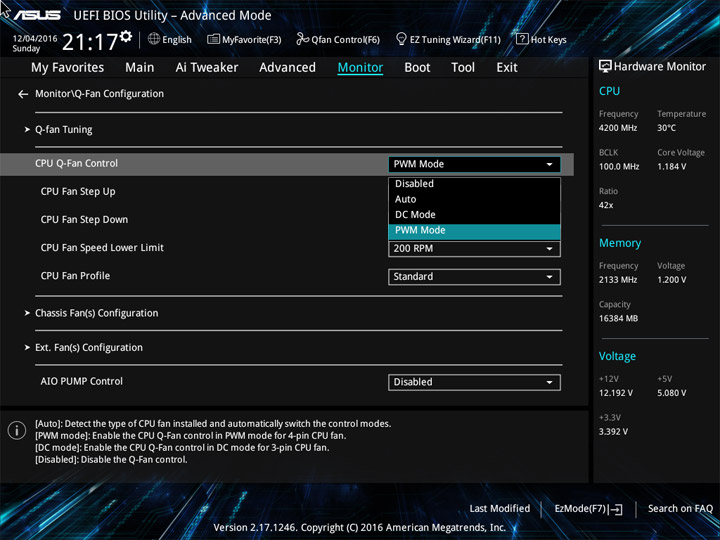Click the +12V reading 12.192 V
This screenshot has height=540, width=720.
(x=616, y=393)
